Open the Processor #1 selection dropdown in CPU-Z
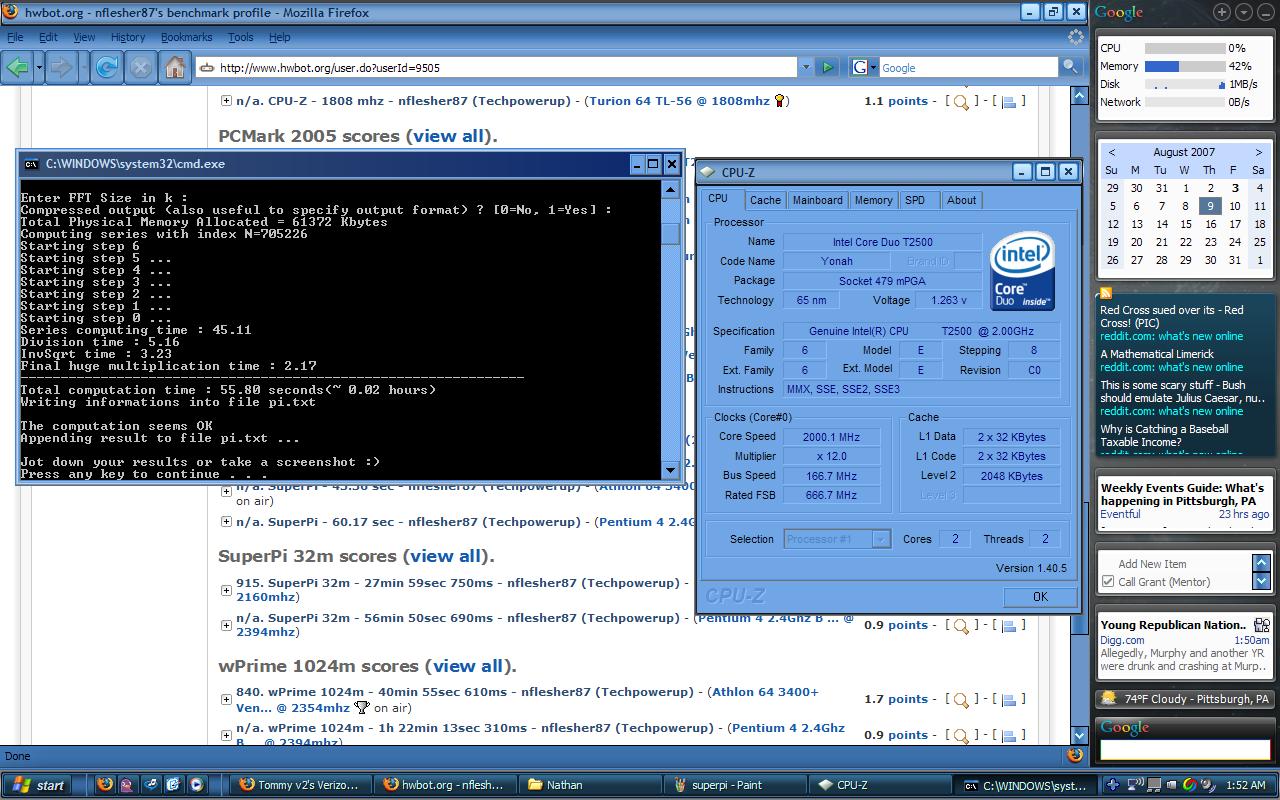 [881, 539]
